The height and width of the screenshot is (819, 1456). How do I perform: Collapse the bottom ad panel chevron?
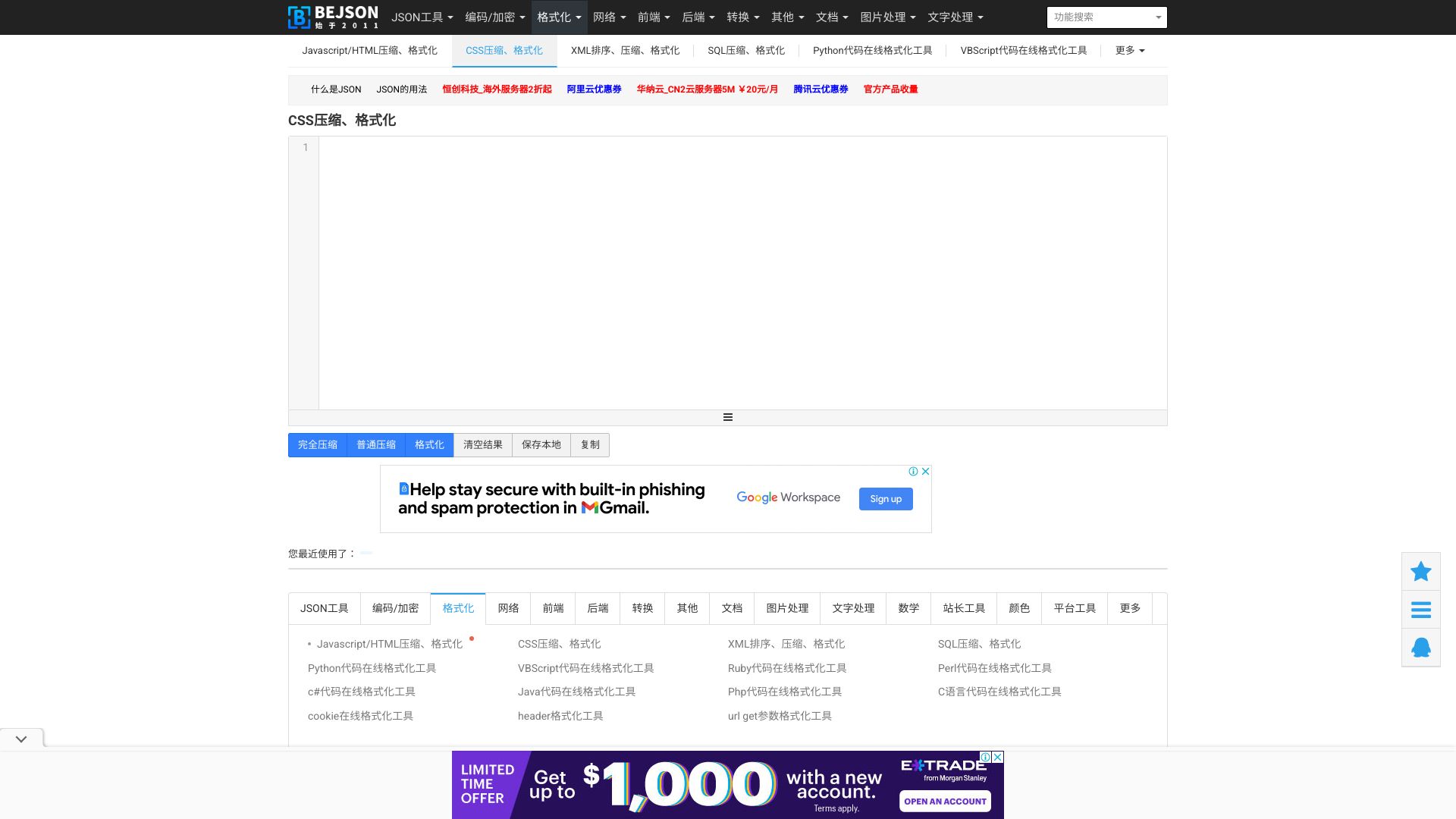point(21,739)
